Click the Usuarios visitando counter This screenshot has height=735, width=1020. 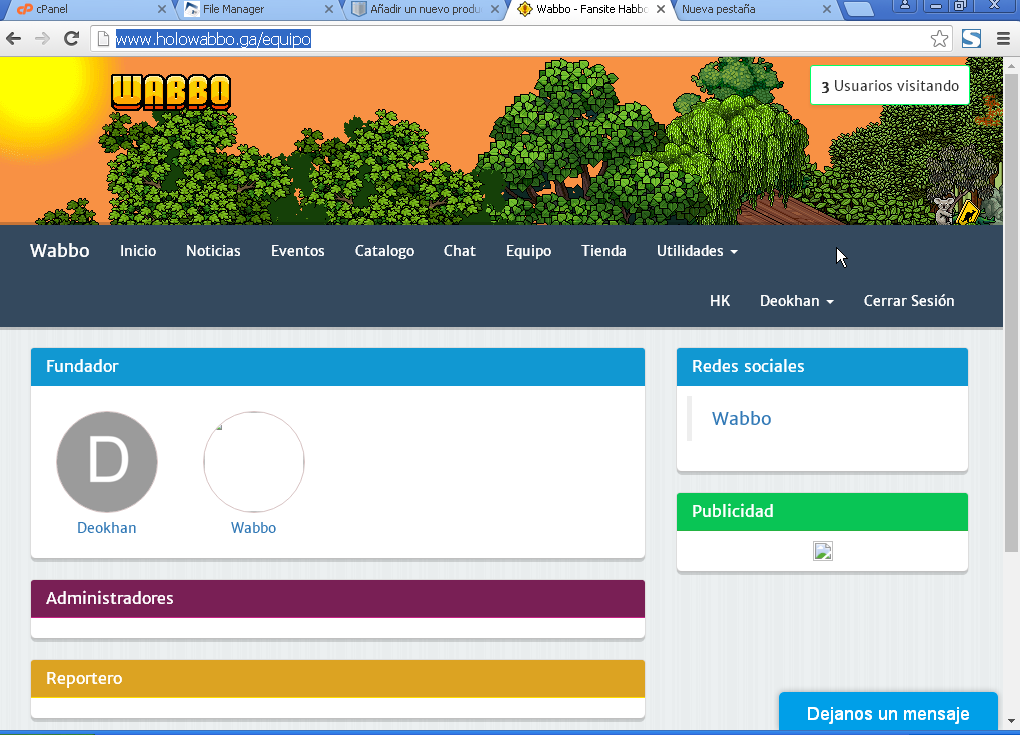coord(890,85)
